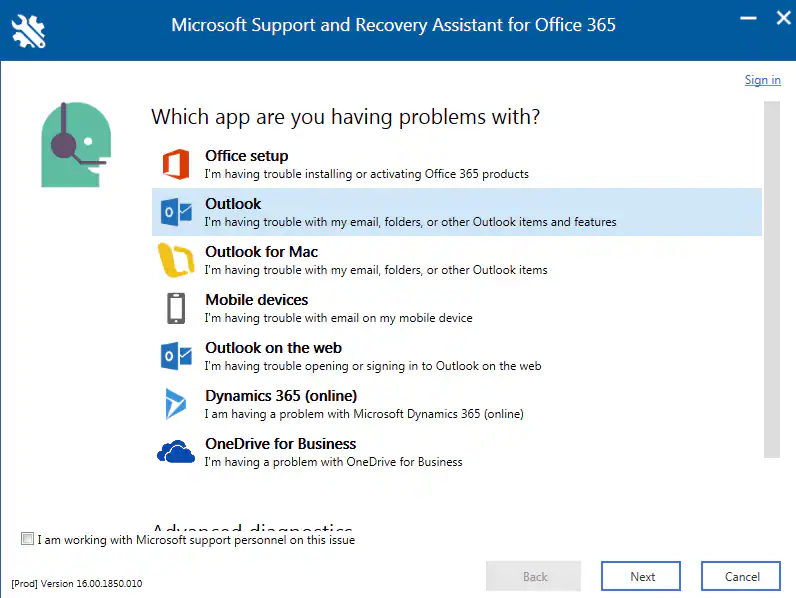The width and height of the screenshot is (796, 598).
Task: Click the Outlook on the web icon
Action: tap(176, 356)
